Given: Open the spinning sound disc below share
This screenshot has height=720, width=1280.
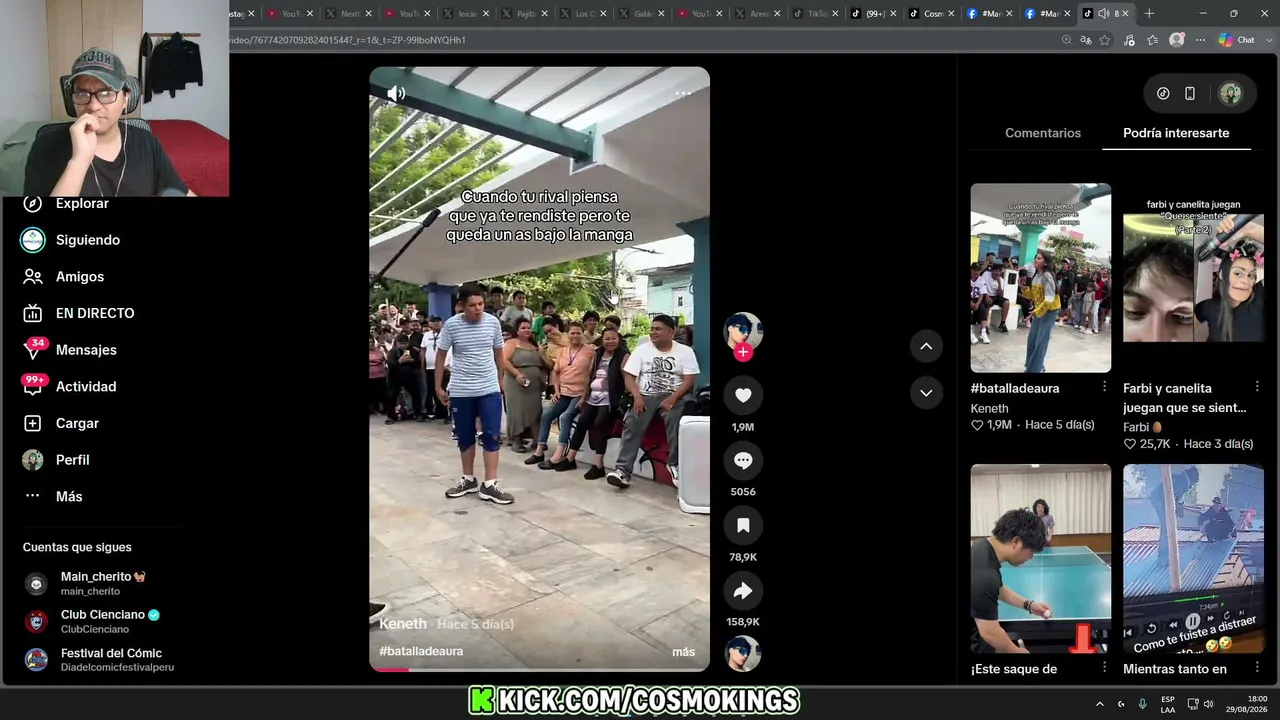Looking at the screenshot, I should point(743,653).
